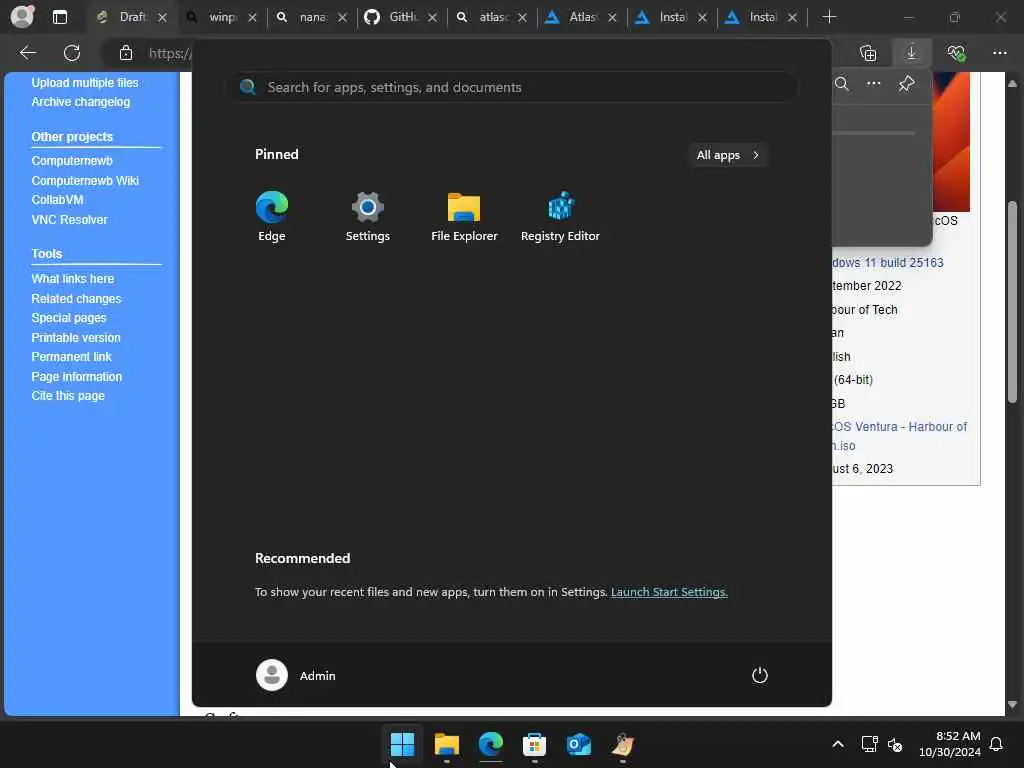Launch File Explorer from pinned apps
Screen dimensions: 1024x768
coord(464,216)
